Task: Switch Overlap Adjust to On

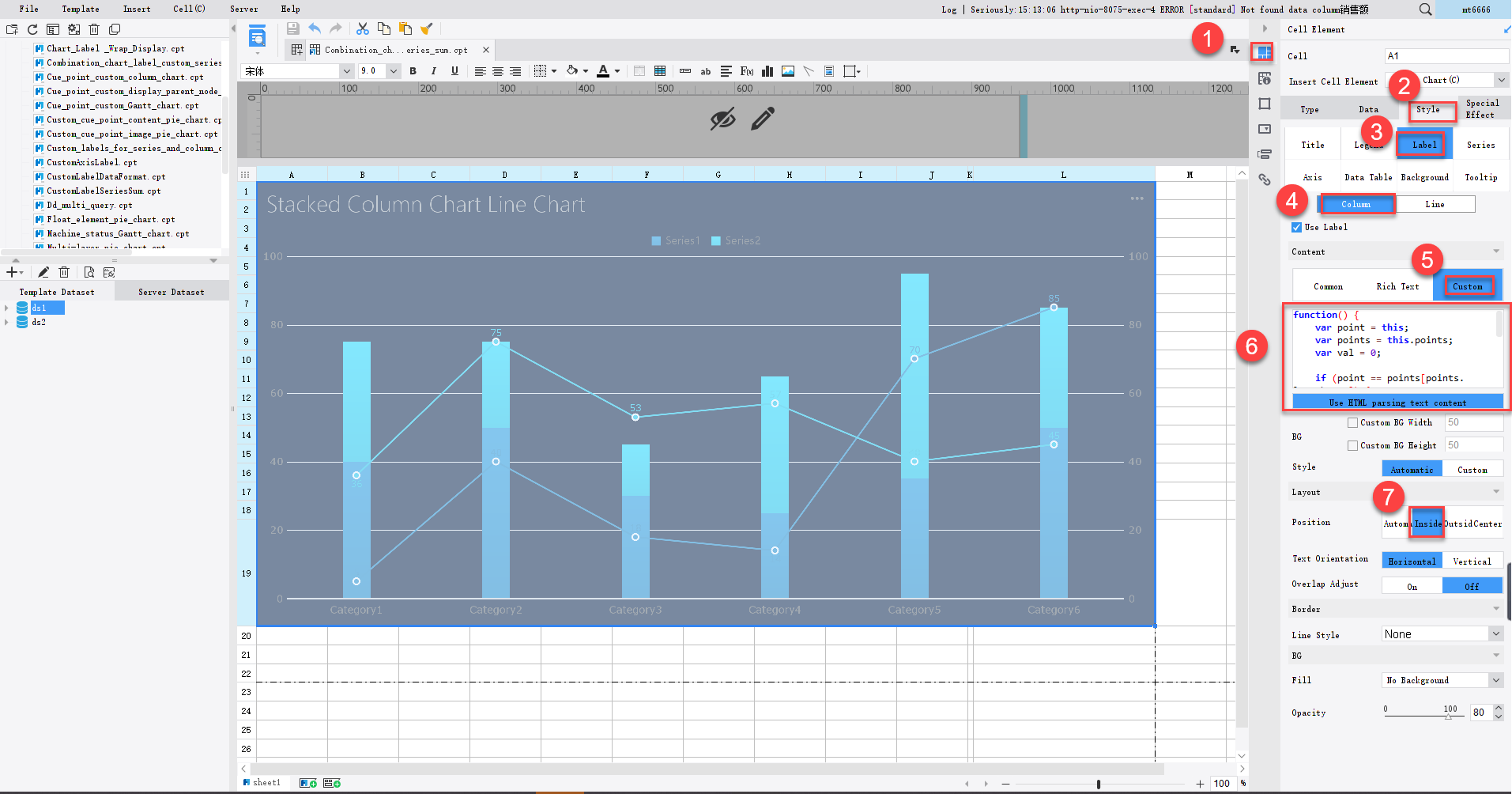Action: 1412,585
